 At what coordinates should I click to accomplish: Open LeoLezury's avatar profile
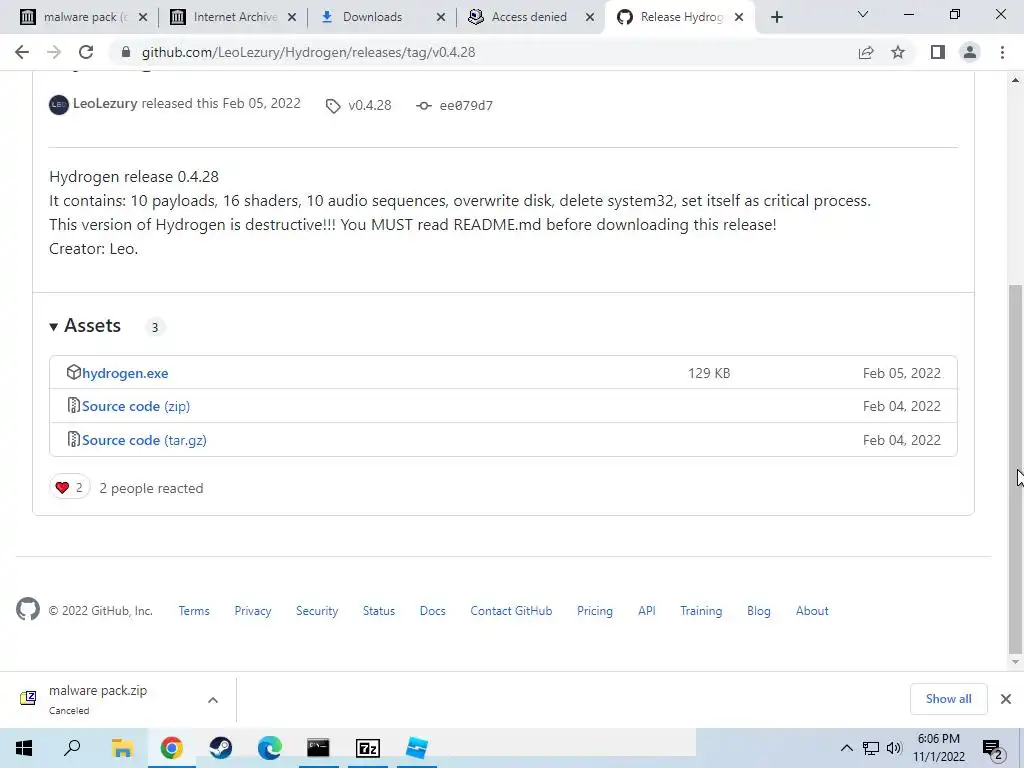59,104
